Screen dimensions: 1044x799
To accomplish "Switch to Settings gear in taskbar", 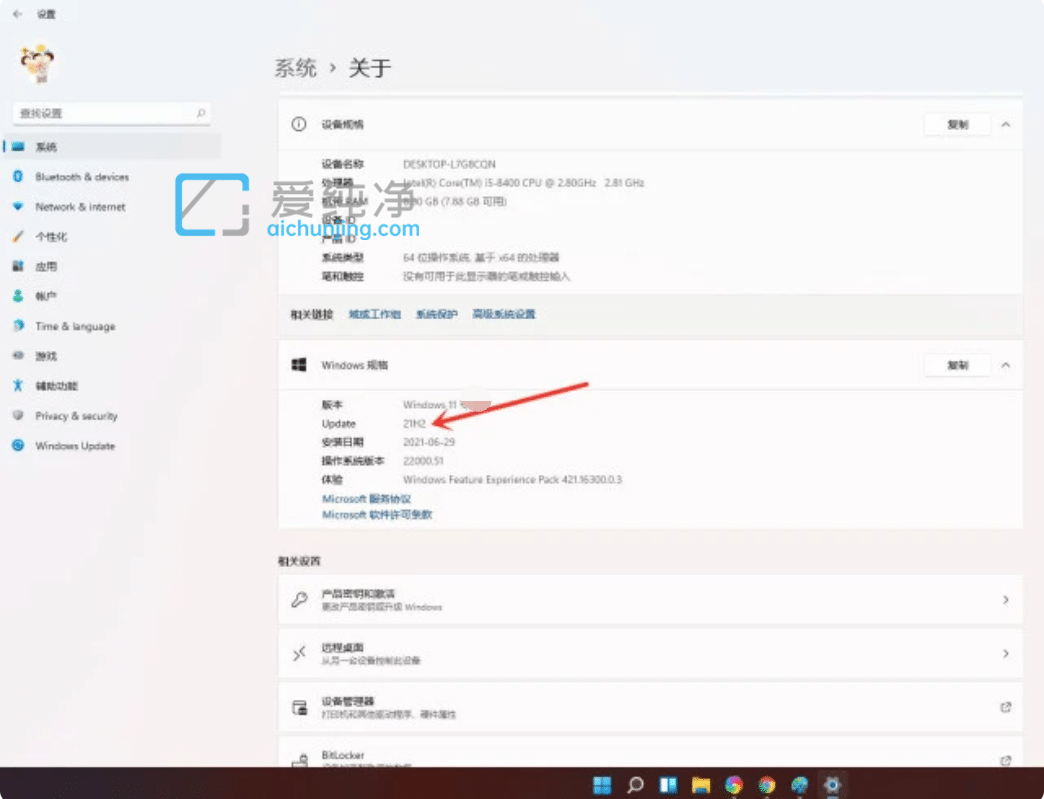I will [x=832, y=785].
